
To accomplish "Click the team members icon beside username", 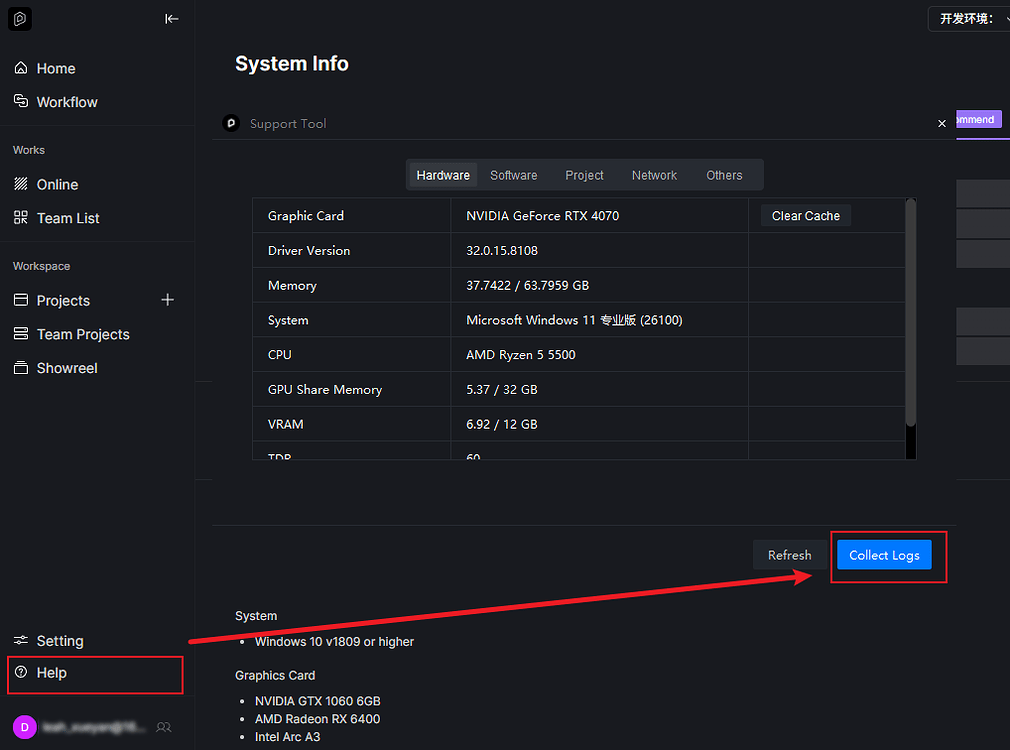I will (x=164, y=727).
